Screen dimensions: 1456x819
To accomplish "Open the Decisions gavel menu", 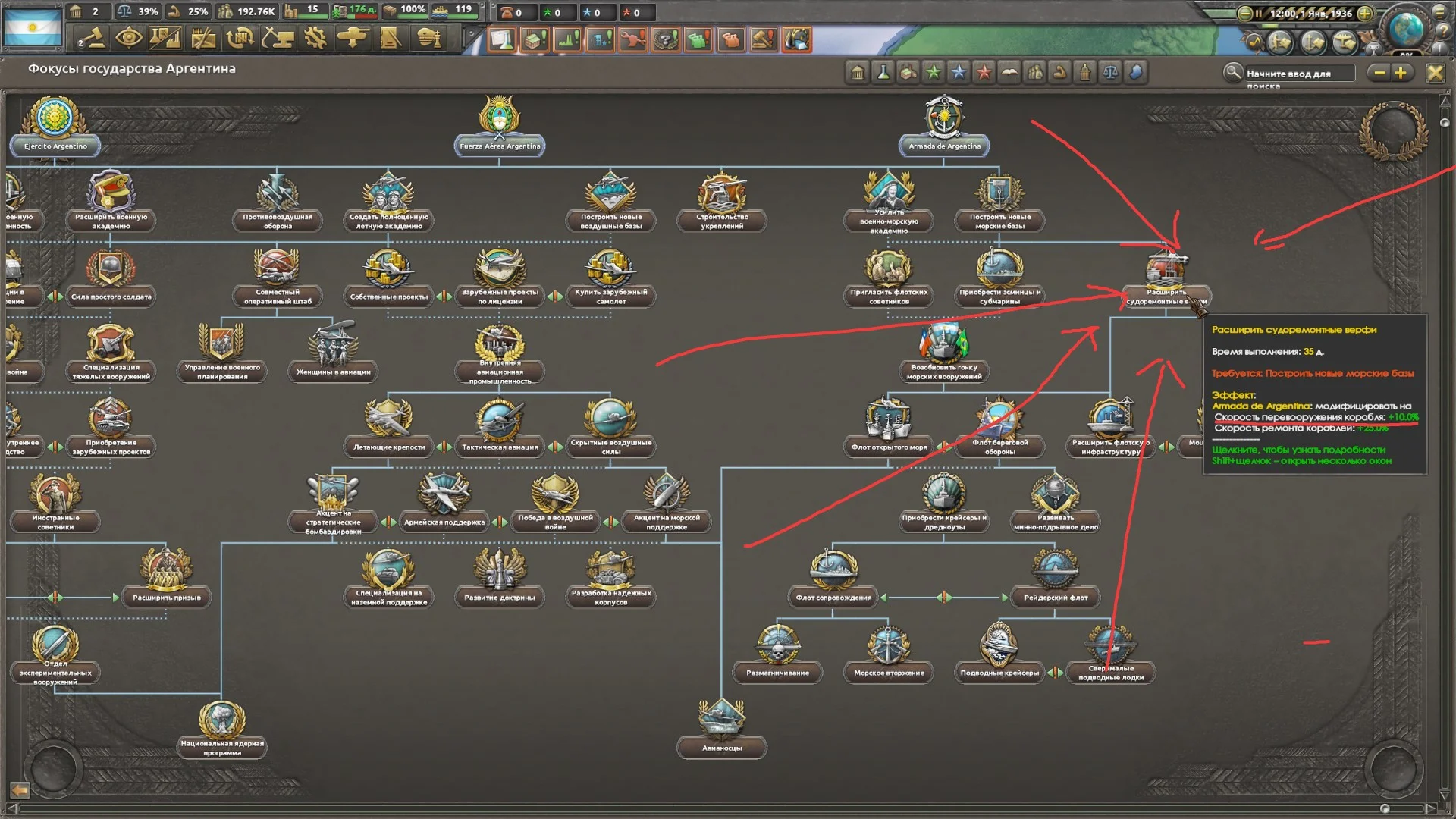I will 92,37.
